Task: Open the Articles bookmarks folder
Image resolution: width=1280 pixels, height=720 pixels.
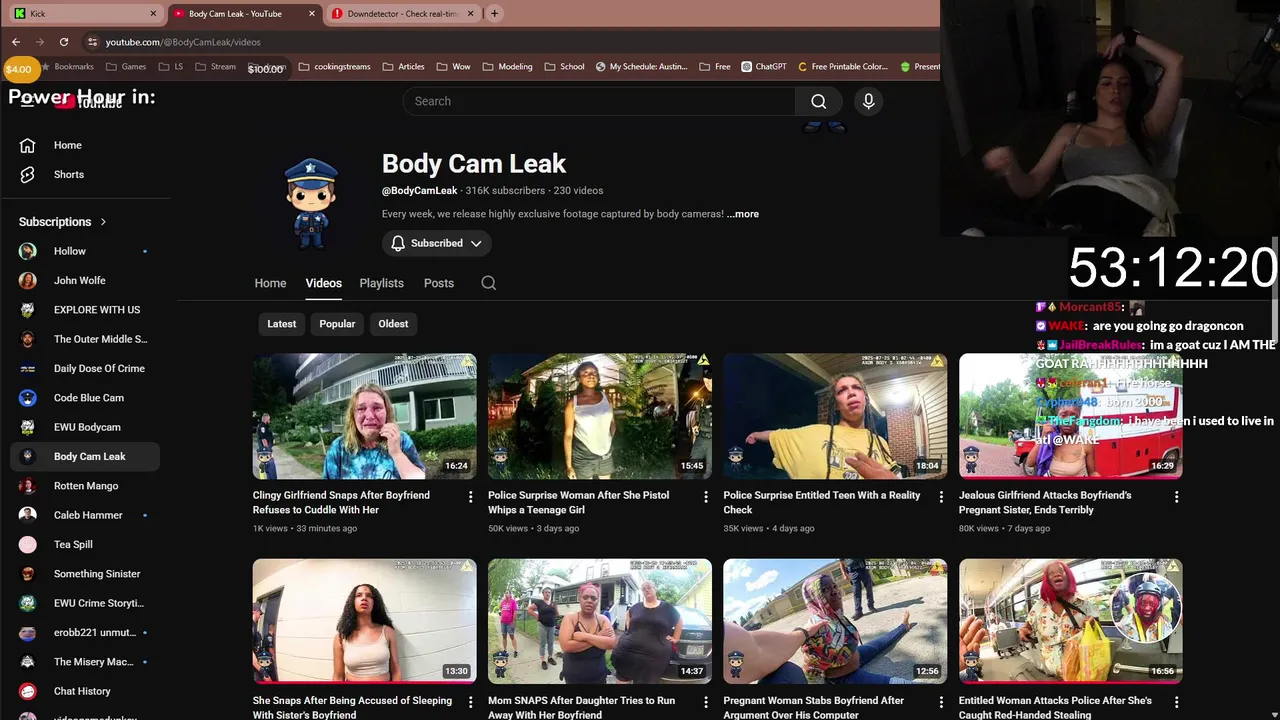Action: [403, 67]
